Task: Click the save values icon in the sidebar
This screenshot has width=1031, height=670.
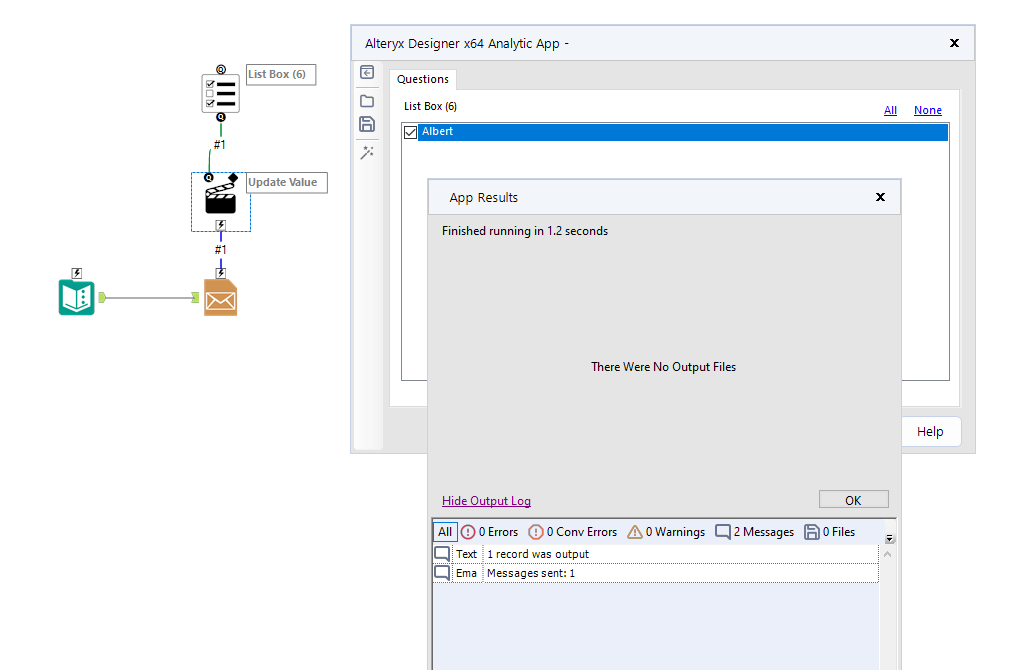Action: (367, 124)
